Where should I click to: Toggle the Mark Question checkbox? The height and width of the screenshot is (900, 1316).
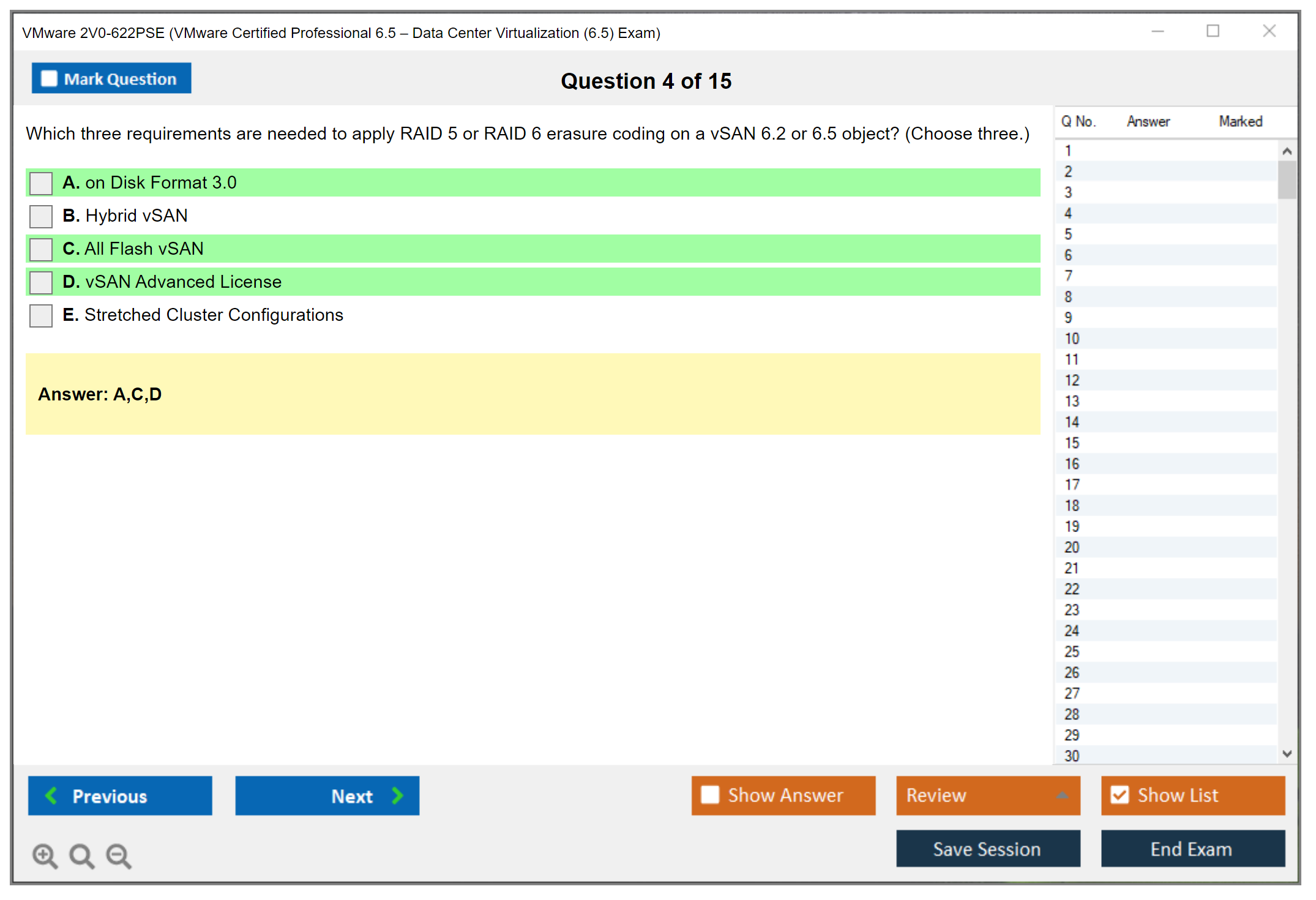(x=49, y=78)
